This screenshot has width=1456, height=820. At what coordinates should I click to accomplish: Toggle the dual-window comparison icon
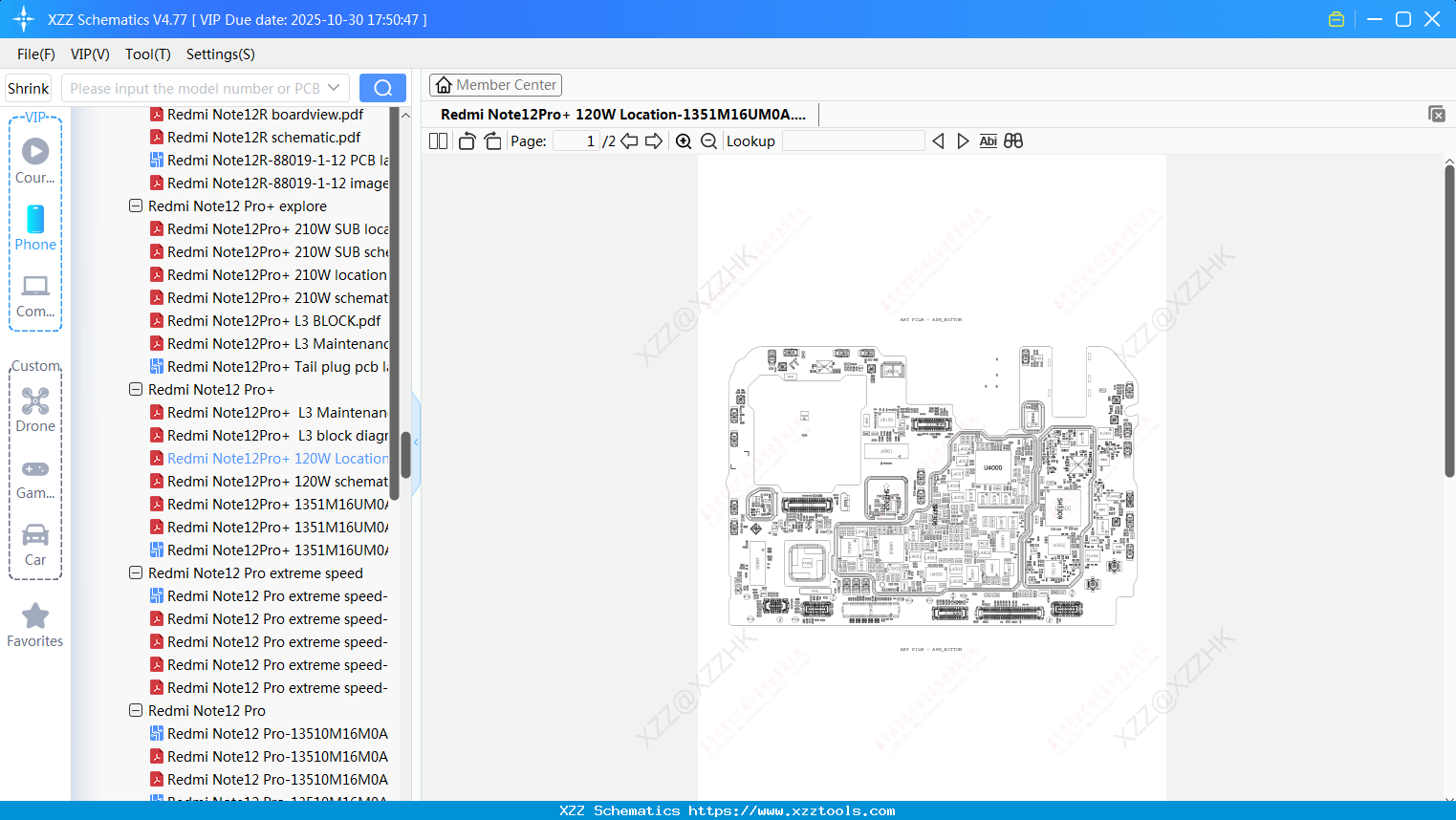click(1013, 140)
